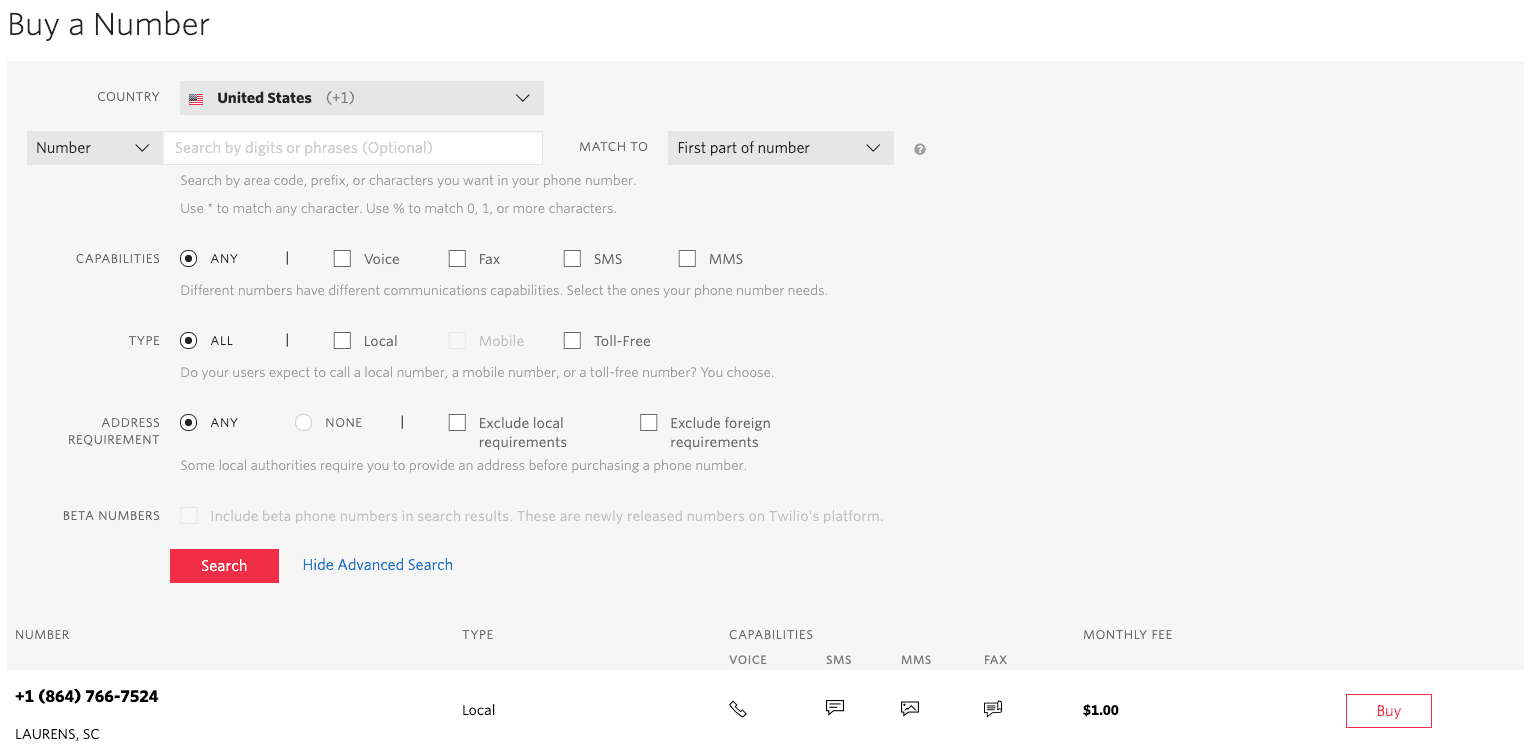This screenshot has width=1532, height=752.
Task: Click Buy for +1 (864) 766-7524
Action: (x=1388, y=710)
